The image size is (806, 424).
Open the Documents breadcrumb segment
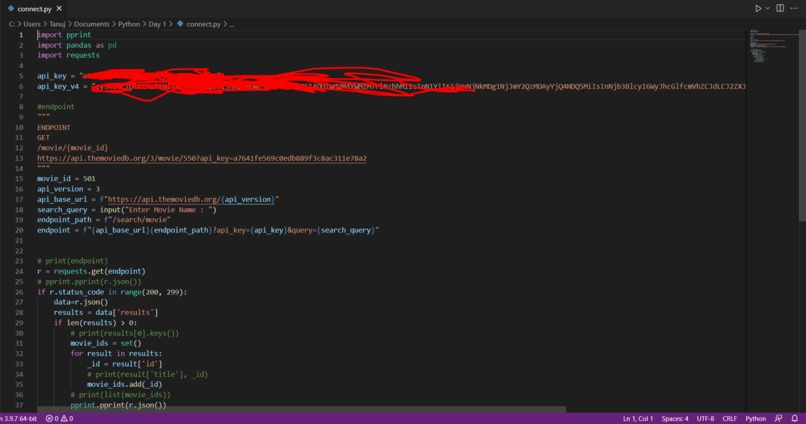click(x=91, y=24)
